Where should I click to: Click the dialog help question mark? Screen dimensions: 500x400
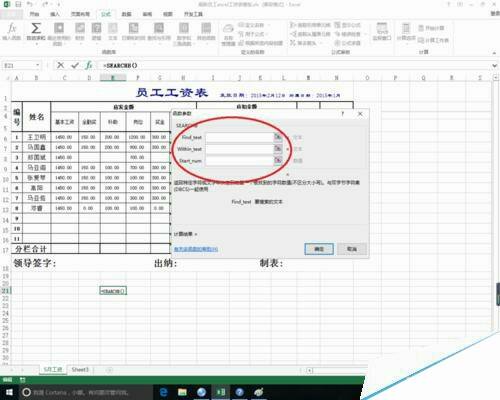click(x=342, y=114)
